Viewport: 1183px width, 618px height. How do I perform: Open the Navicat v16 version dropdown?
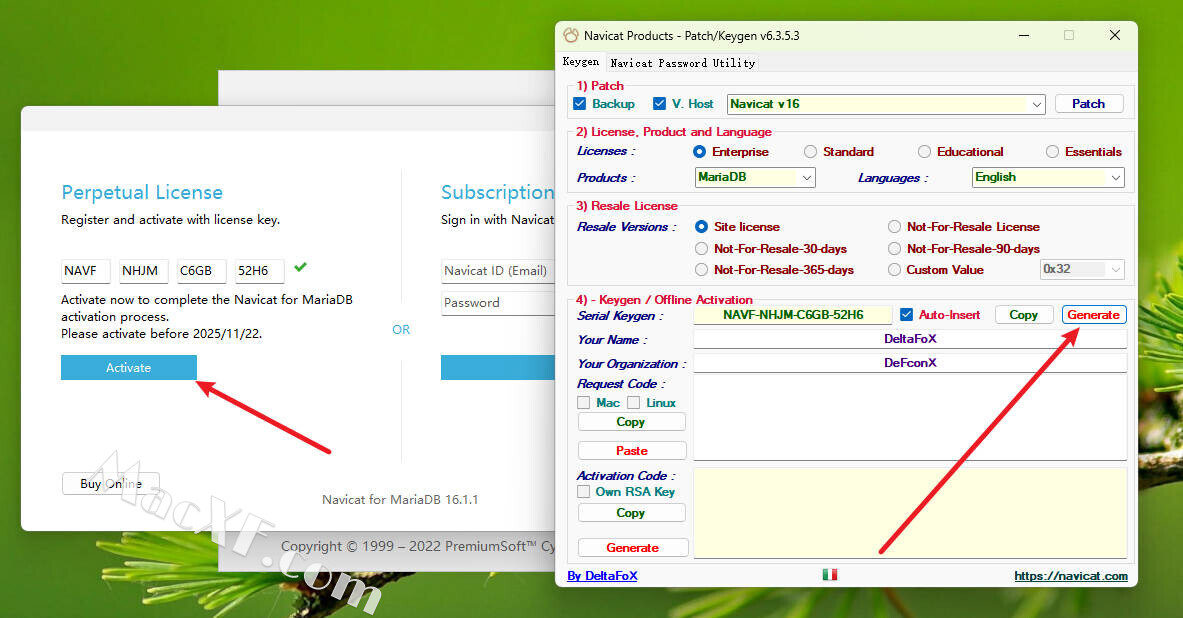[1037, 104]
